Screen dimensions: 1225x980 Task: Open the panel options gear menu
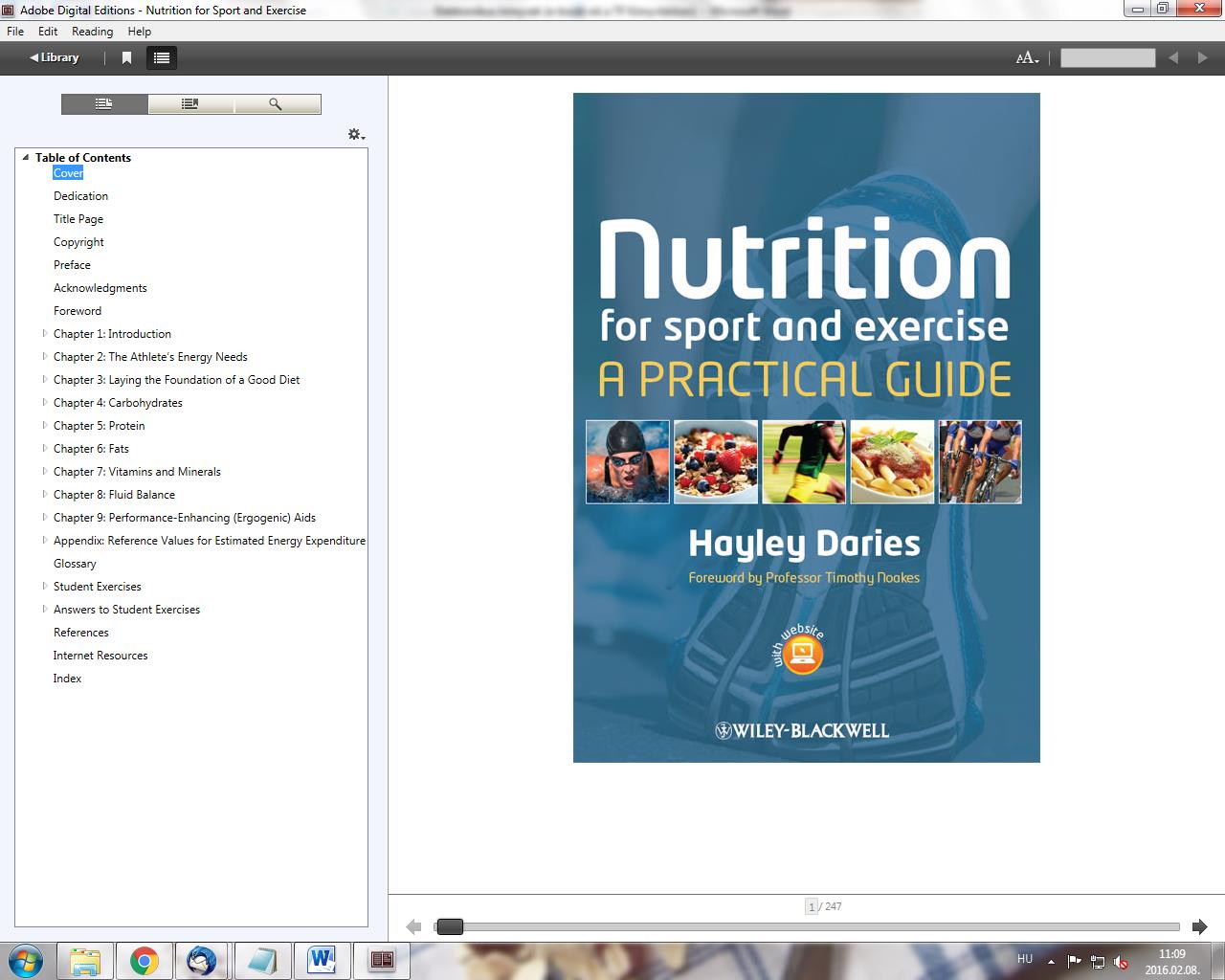pyautogui.click(x=356, y=135)
